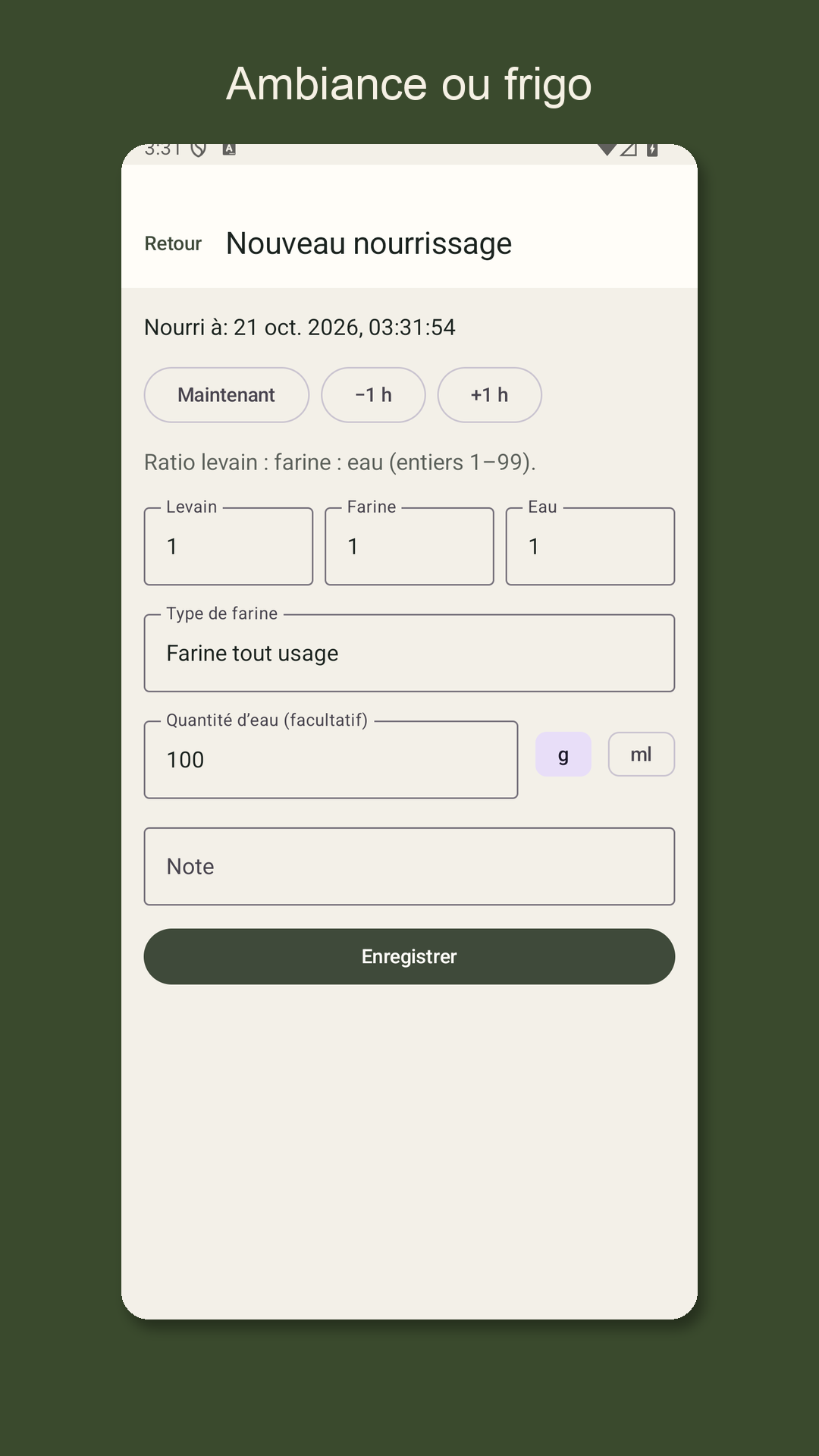
Task: Focus the Eau ratio field
Action: pos(590,546)
